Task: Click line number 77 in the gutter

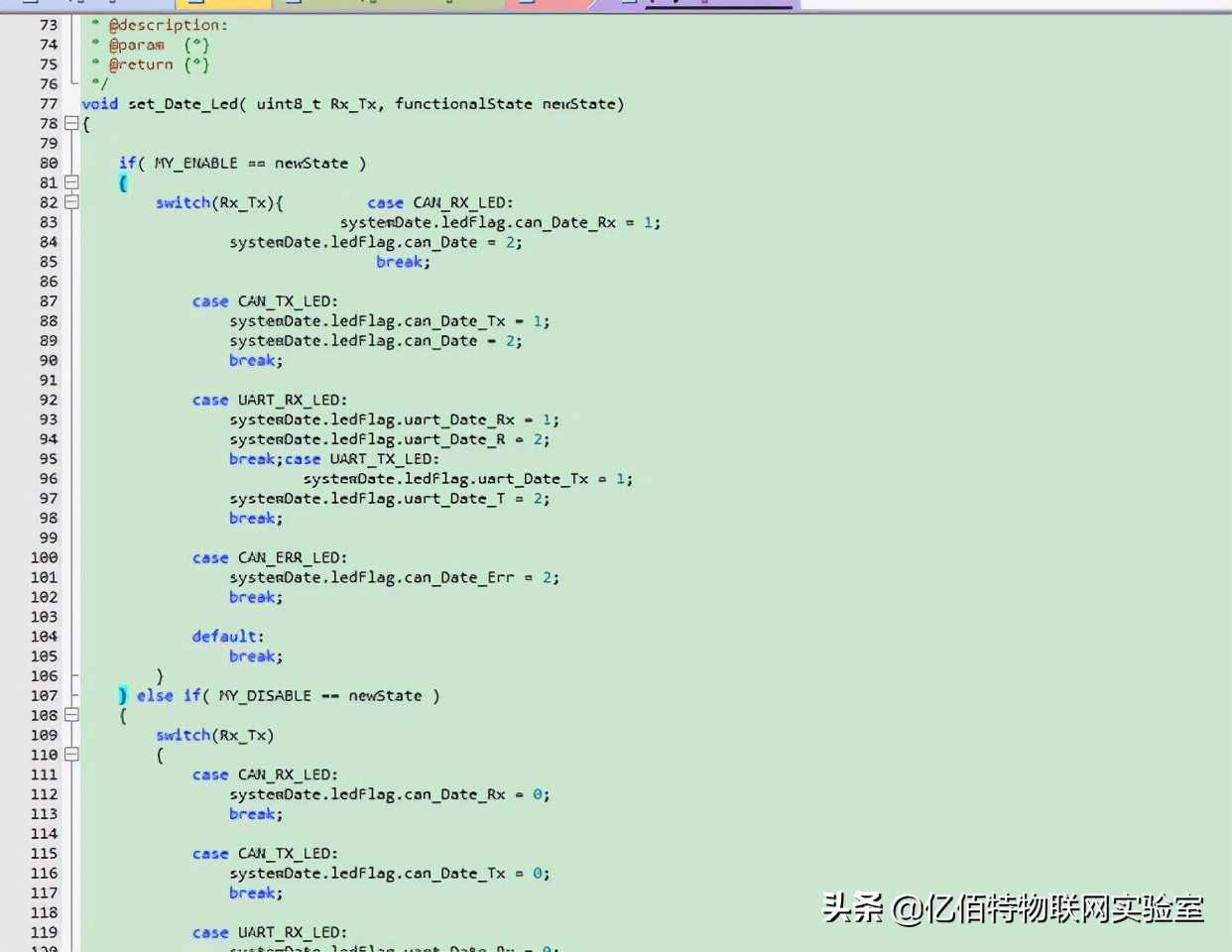Action: pos(49,104)
